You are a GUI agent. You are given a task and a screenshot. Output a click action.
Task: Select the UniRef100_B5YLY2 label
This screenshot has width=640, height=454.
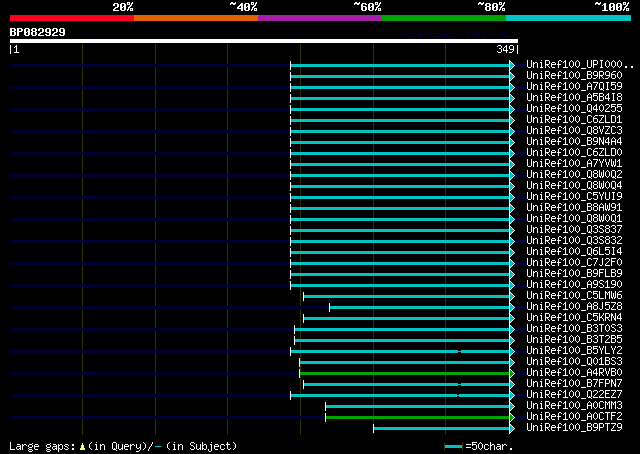tap(574, 351)
